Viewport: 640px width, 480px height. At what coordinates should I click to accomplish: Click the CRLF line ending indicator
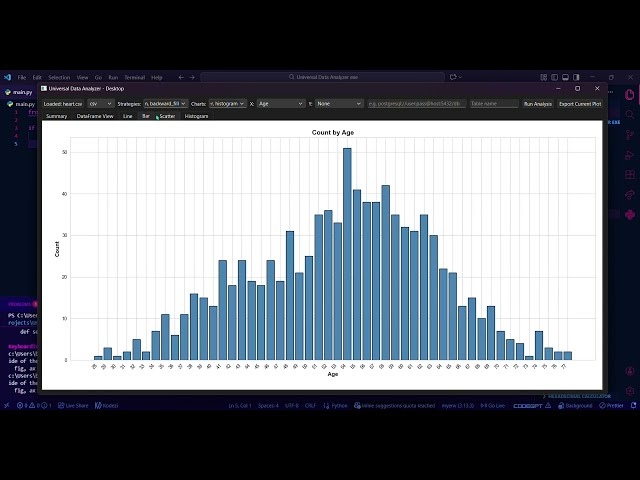[310, 405]
